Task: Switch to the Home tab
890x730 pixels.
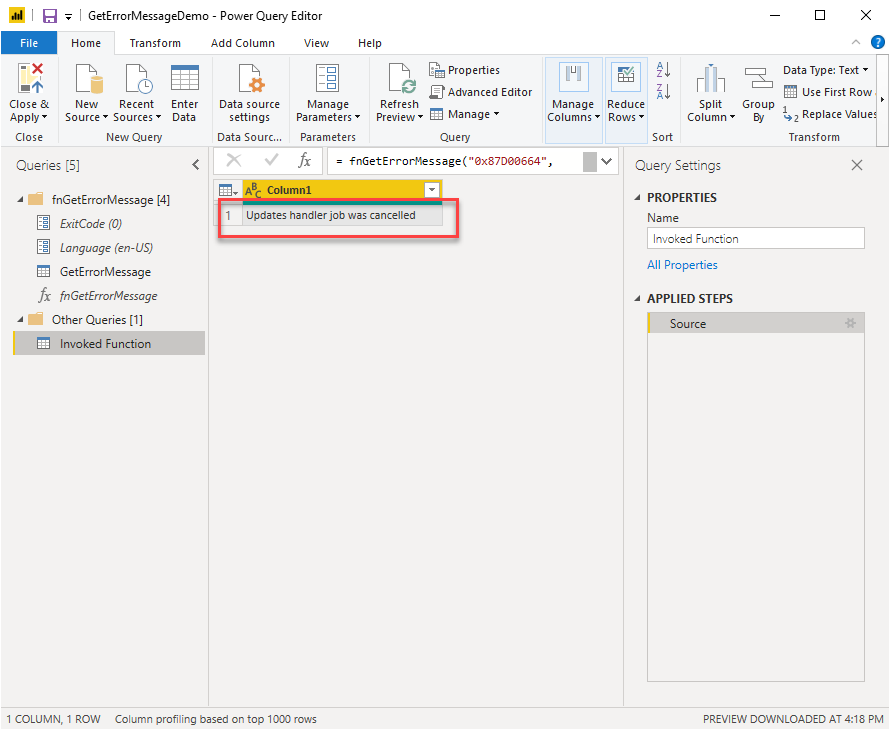Action: point(86,43)
